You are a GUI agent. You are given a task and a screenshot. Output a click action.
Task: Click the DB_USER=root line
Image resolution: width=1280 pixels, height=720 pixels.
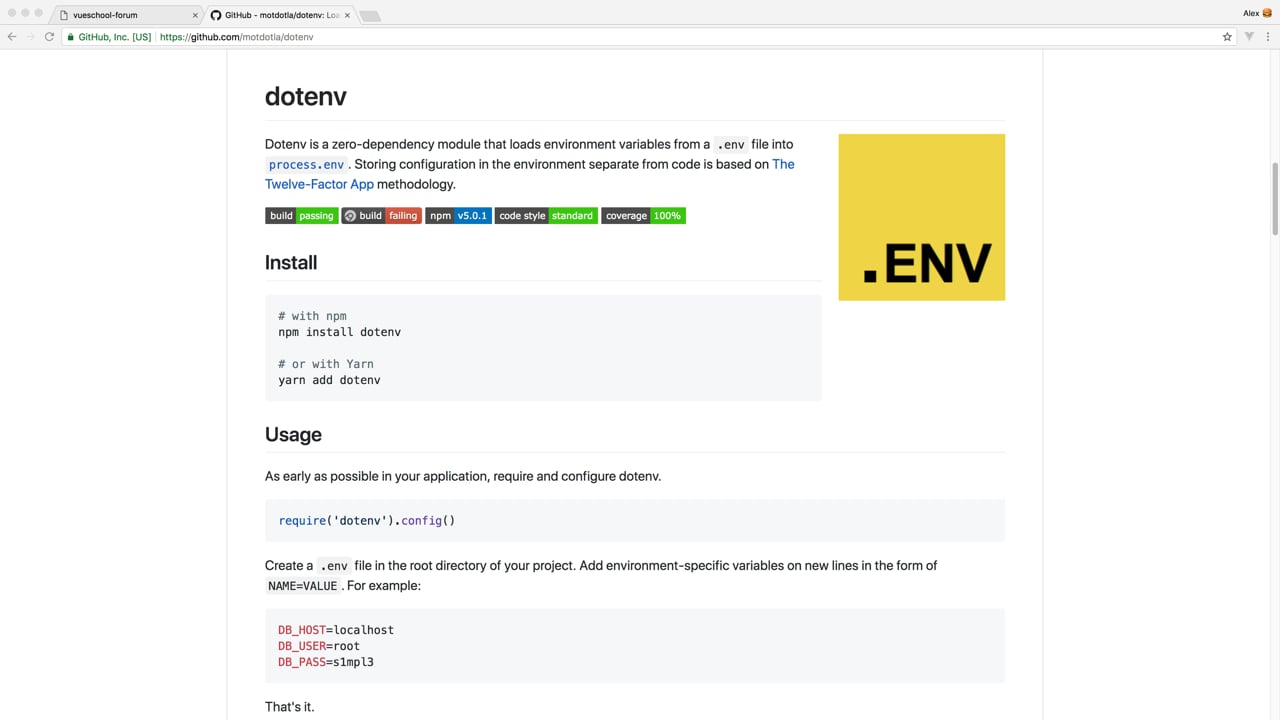[319, 646]
